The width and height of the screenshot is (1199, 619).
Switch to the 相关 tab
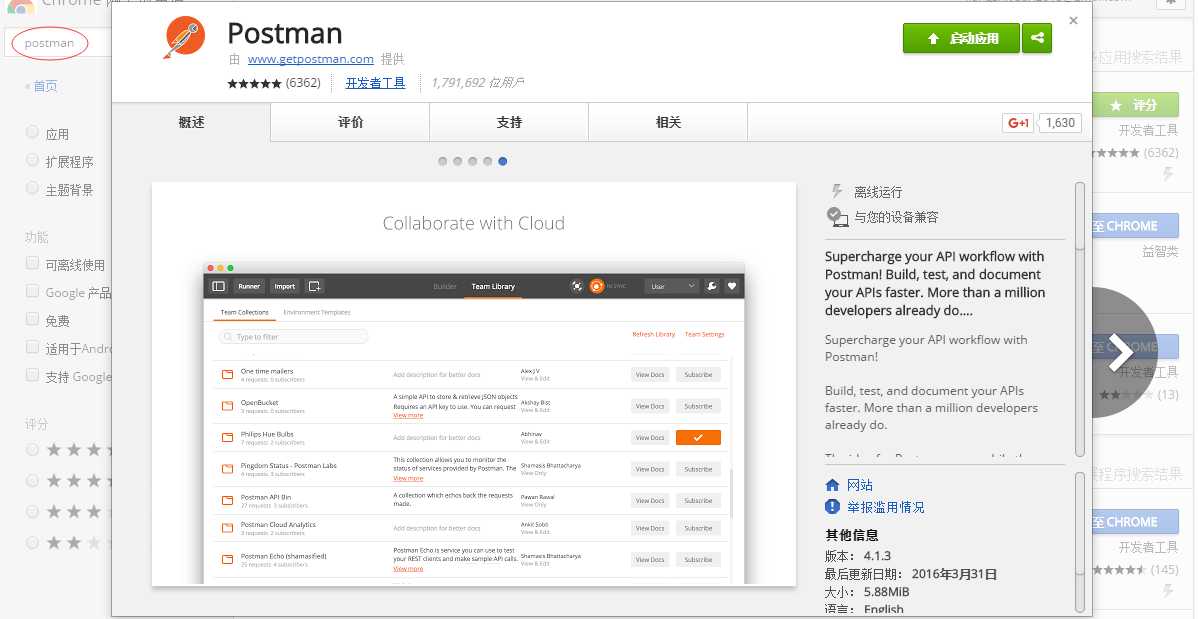click(668, 122)
